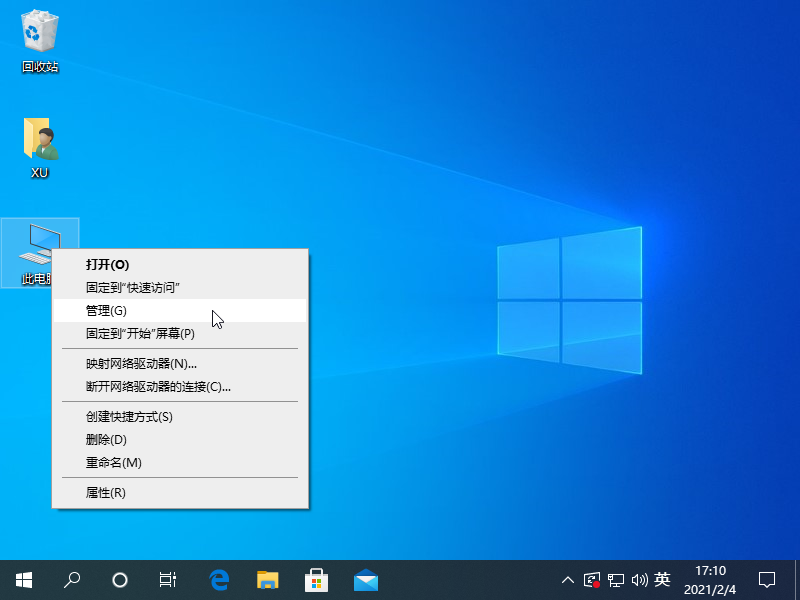The width and height of the screenshot is (800, 600).
Task: Open the Action Center notification icon
Action: pyautogui.click(x=767, y=579)
